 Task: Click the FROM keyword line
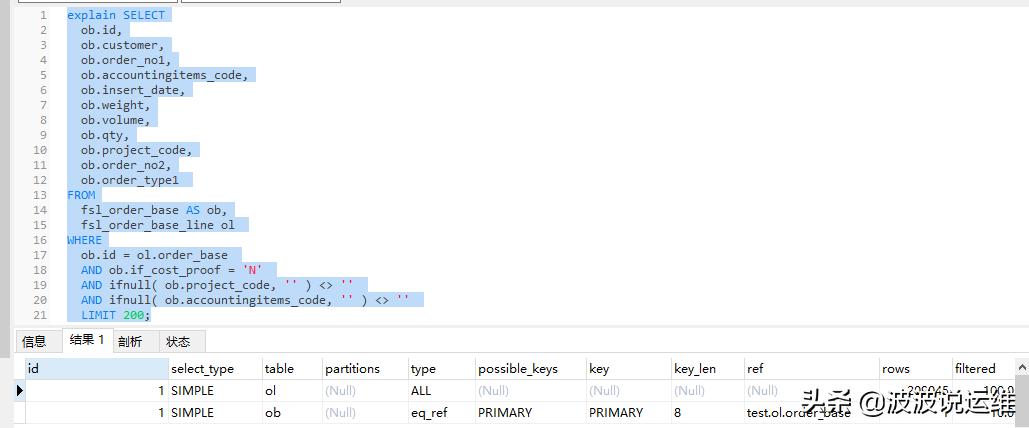click(x=81, y=195)
